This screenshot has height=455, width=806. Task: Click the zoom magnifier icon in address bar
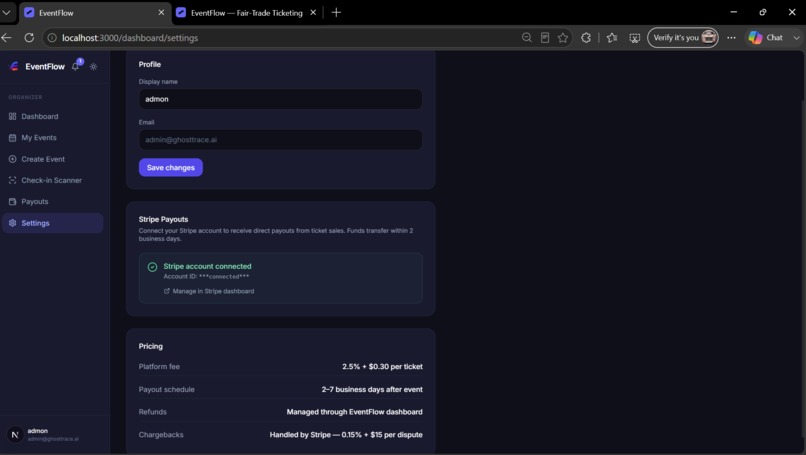click(527, 38)
